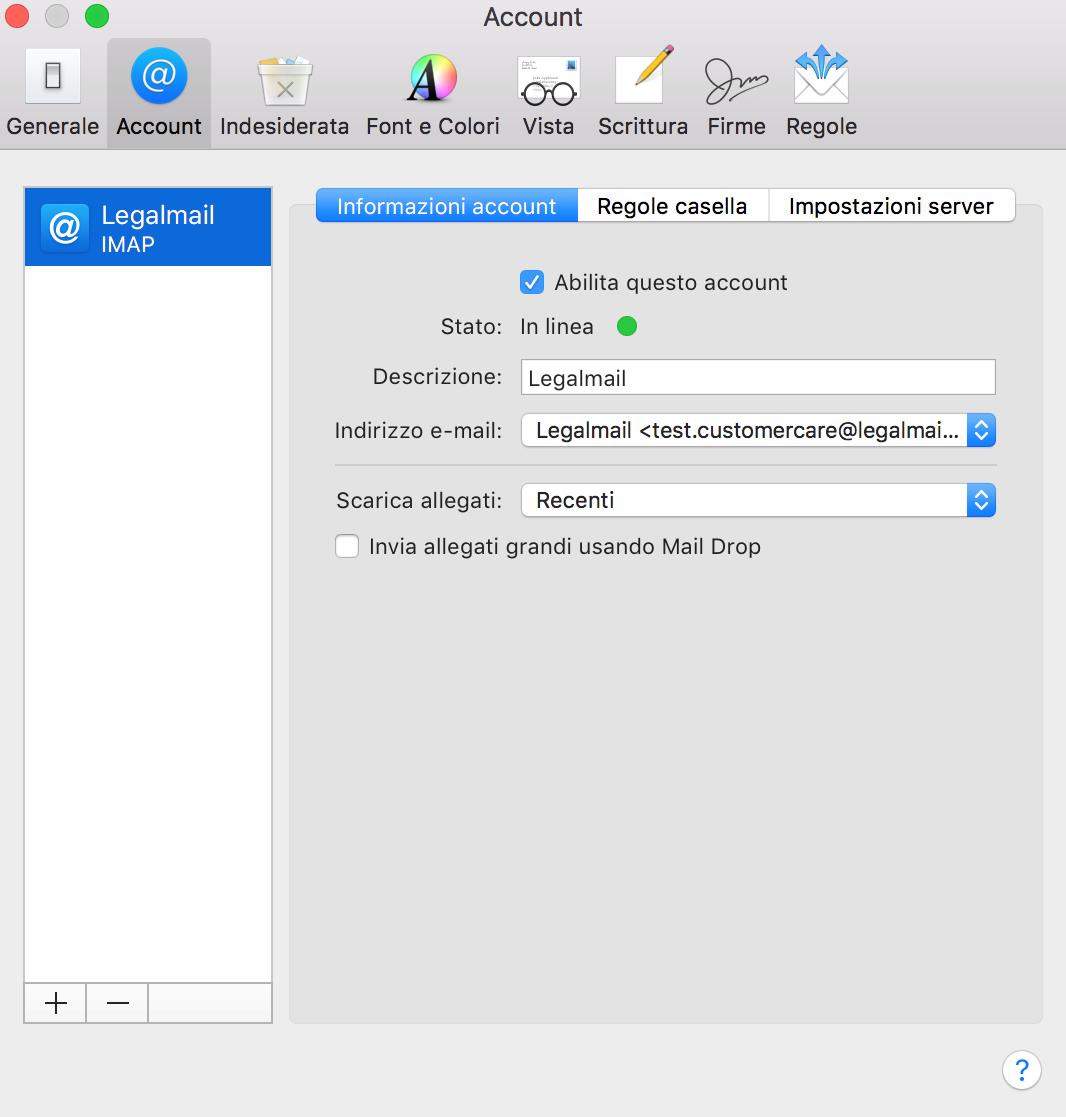Image resolution: width=1066 pixels, height=1117 pixels.
Task: Open Indesiderata junk mail settings
Action: click(x=284, y=94)
